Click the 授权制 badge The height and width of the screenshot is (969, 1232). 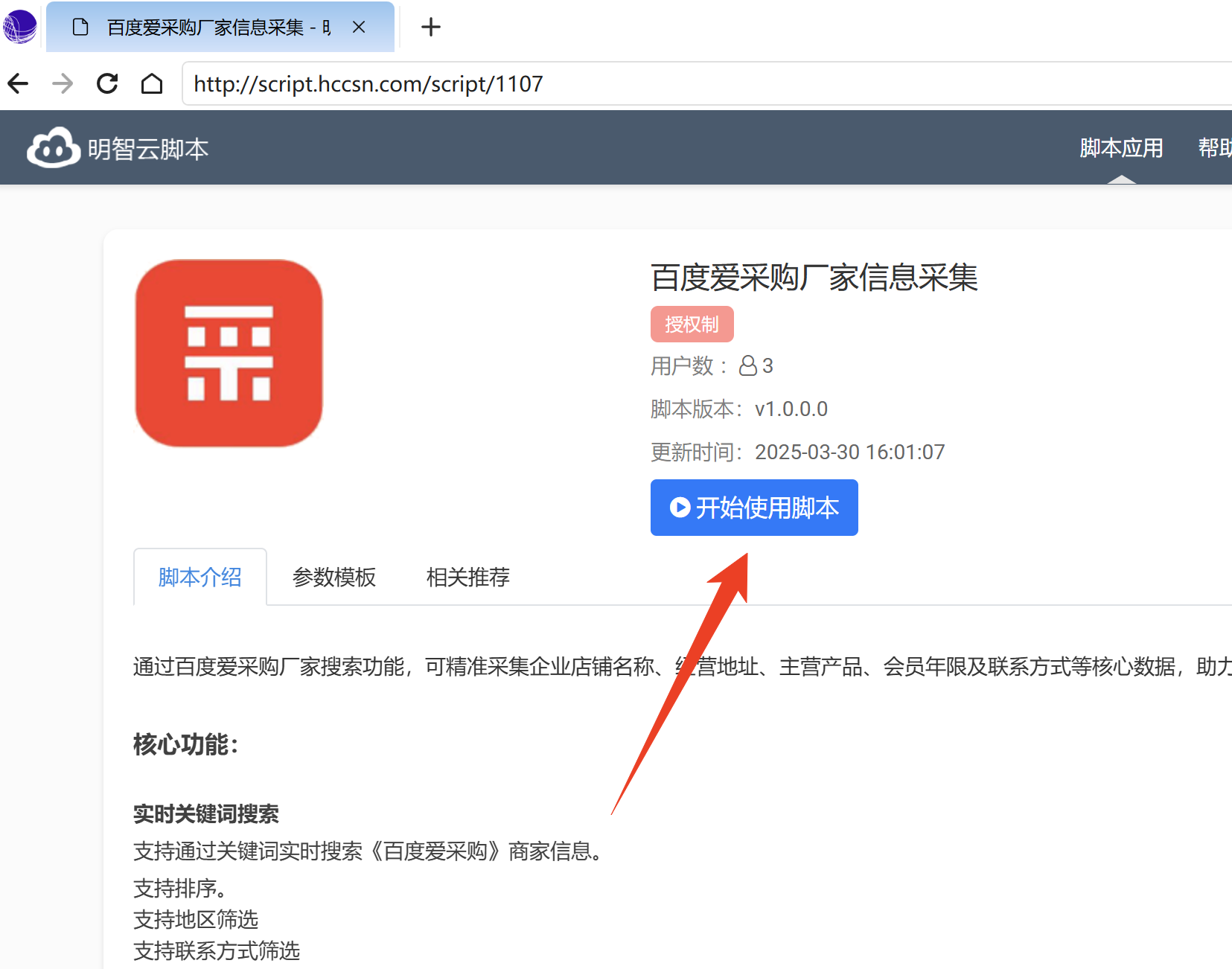tap(692, 324)
